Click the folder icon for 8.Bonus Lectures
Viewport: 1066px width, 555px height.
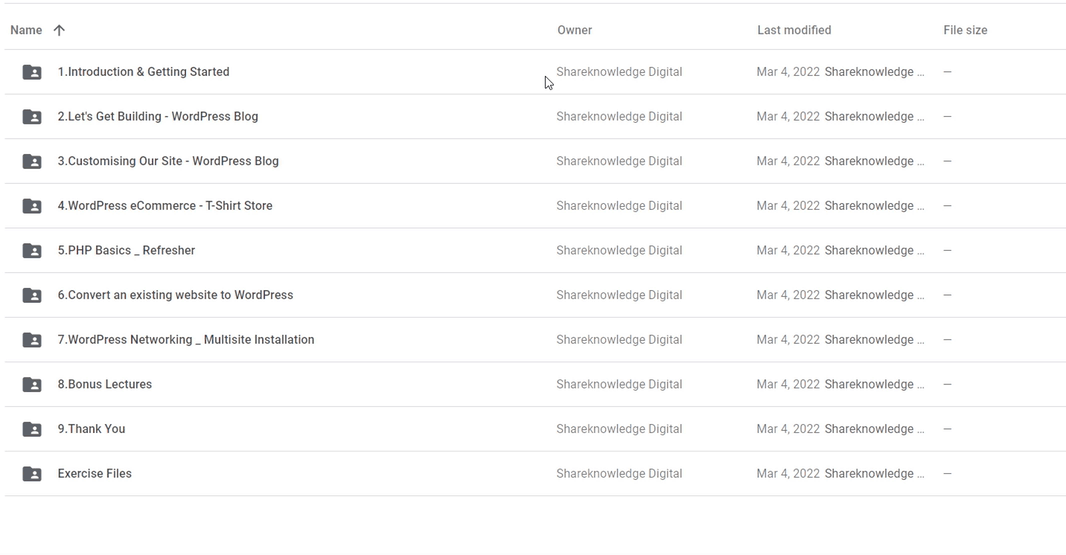32,384
